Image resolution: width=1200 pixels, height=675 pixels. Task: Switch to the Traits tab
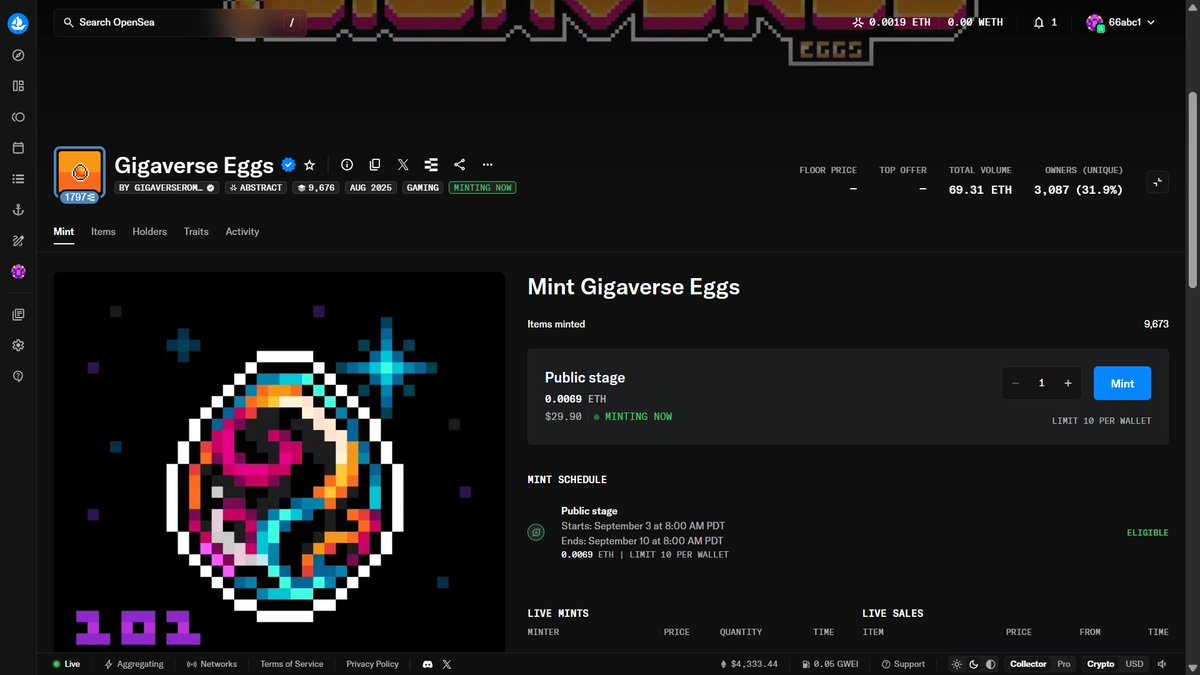tap(196, 231)
